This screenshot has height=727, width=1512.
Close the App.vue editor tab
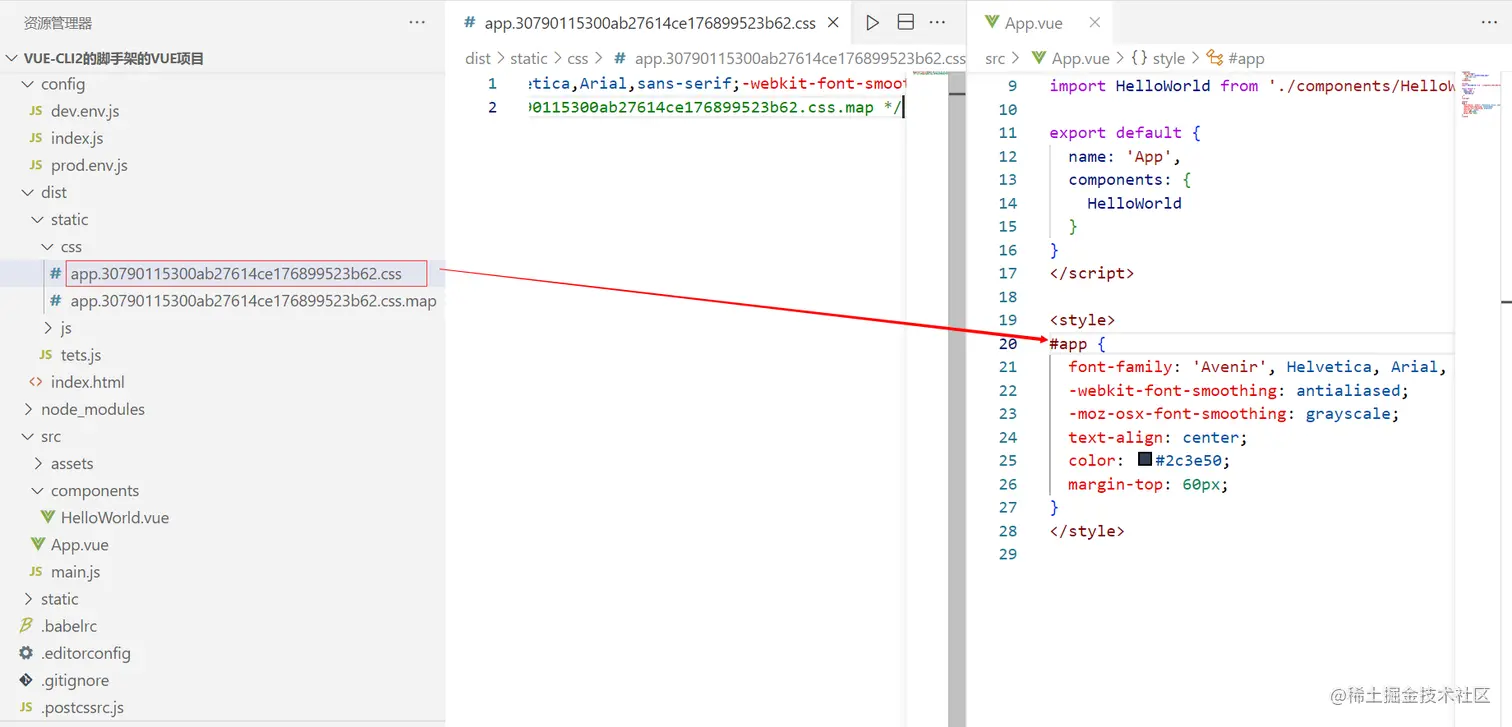tap(1095, 22)
